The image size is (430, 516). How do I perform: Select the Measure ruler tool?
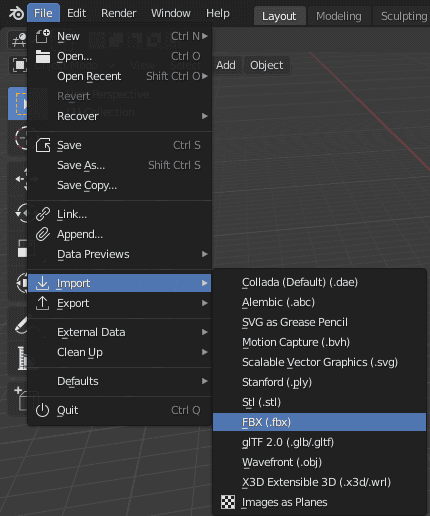[x=18, y=358]
